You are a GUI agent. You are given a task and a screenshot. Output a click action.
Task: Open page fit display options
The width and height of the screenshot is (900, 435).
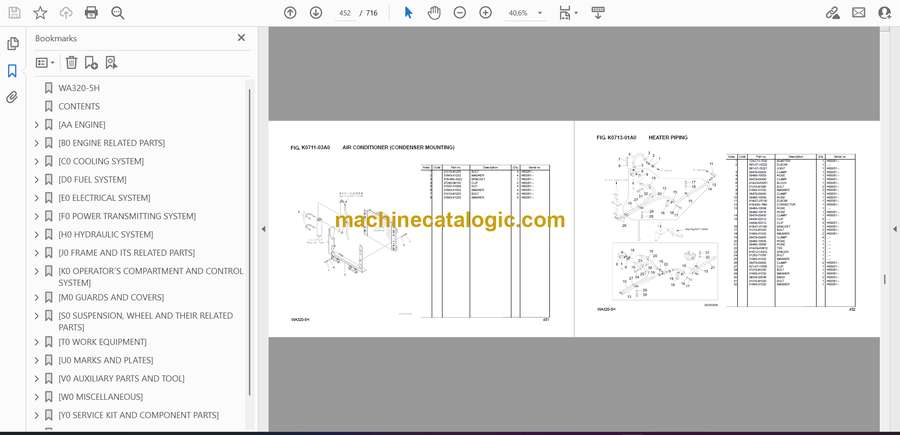(x=568, y=13)
